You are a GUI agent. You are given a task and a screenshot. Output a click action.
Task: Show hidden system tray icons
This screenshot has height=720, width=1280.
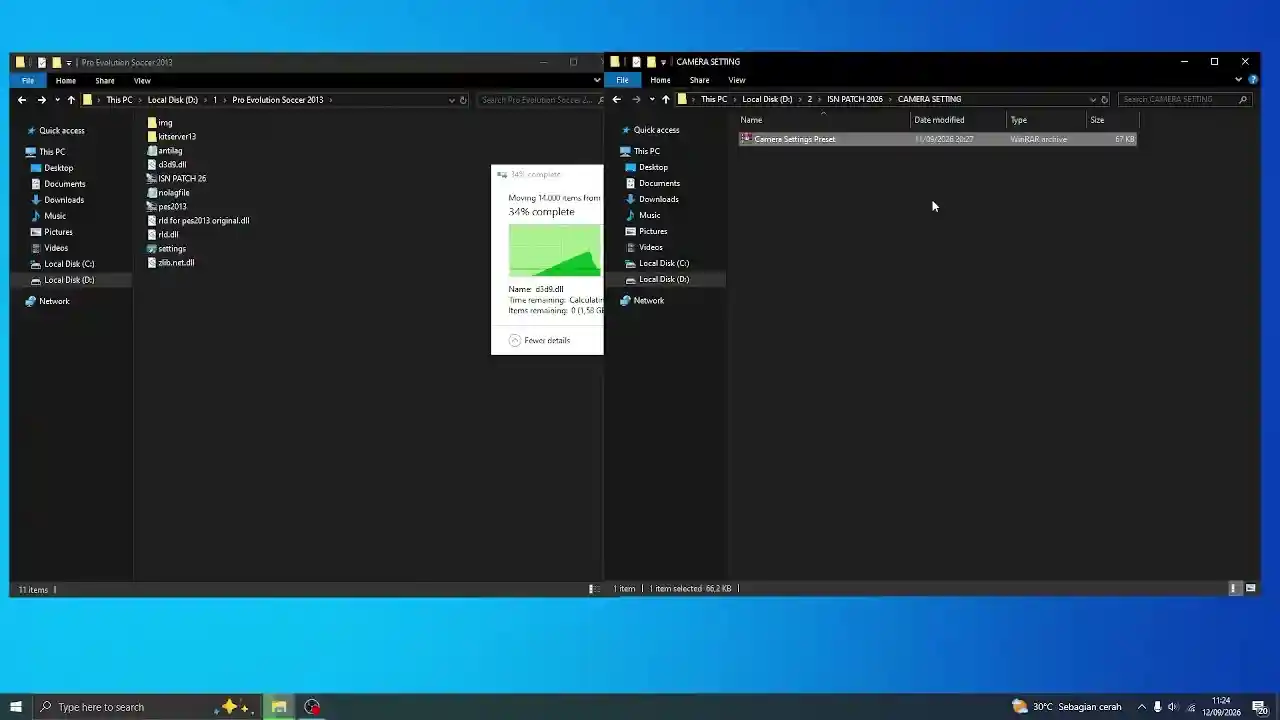point(1142,707)
